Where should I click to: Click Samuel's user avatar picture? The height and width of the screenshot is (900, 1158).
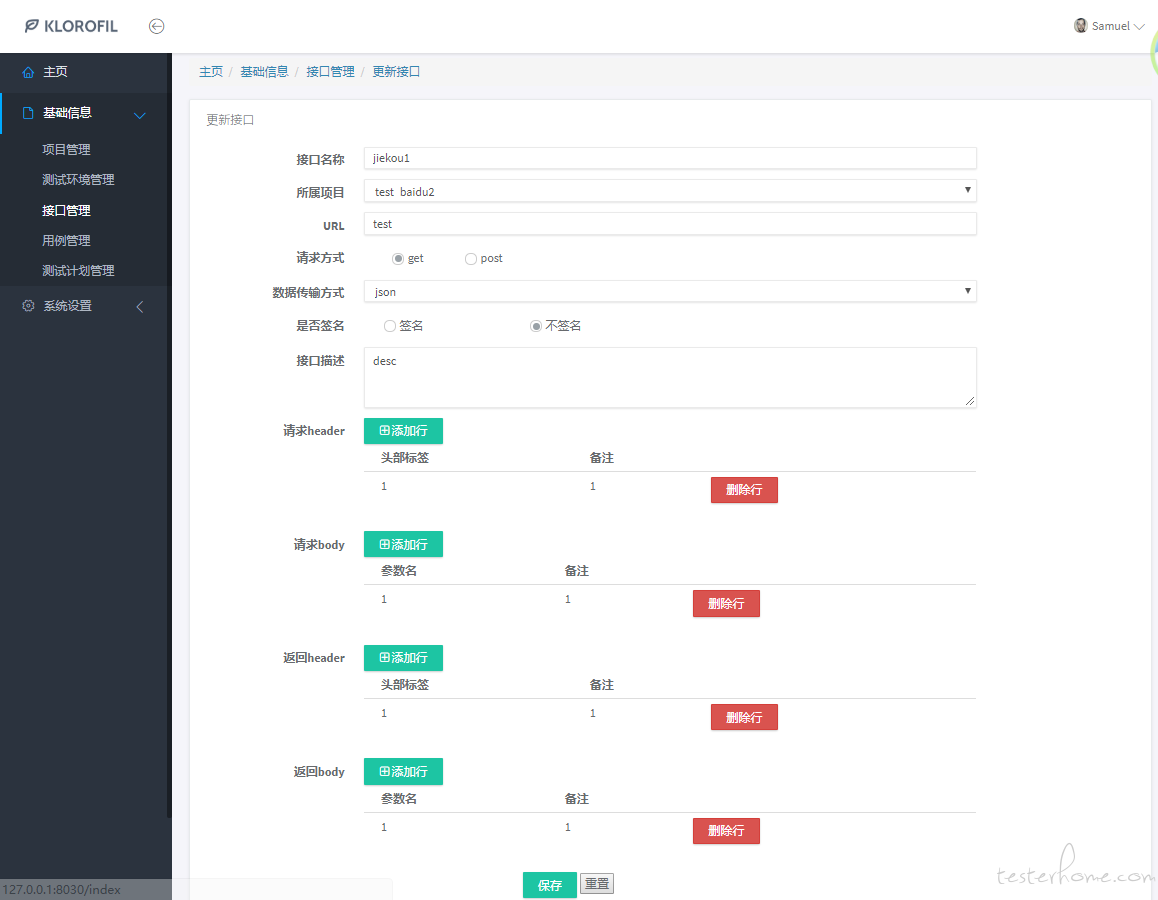(1080, 26)
